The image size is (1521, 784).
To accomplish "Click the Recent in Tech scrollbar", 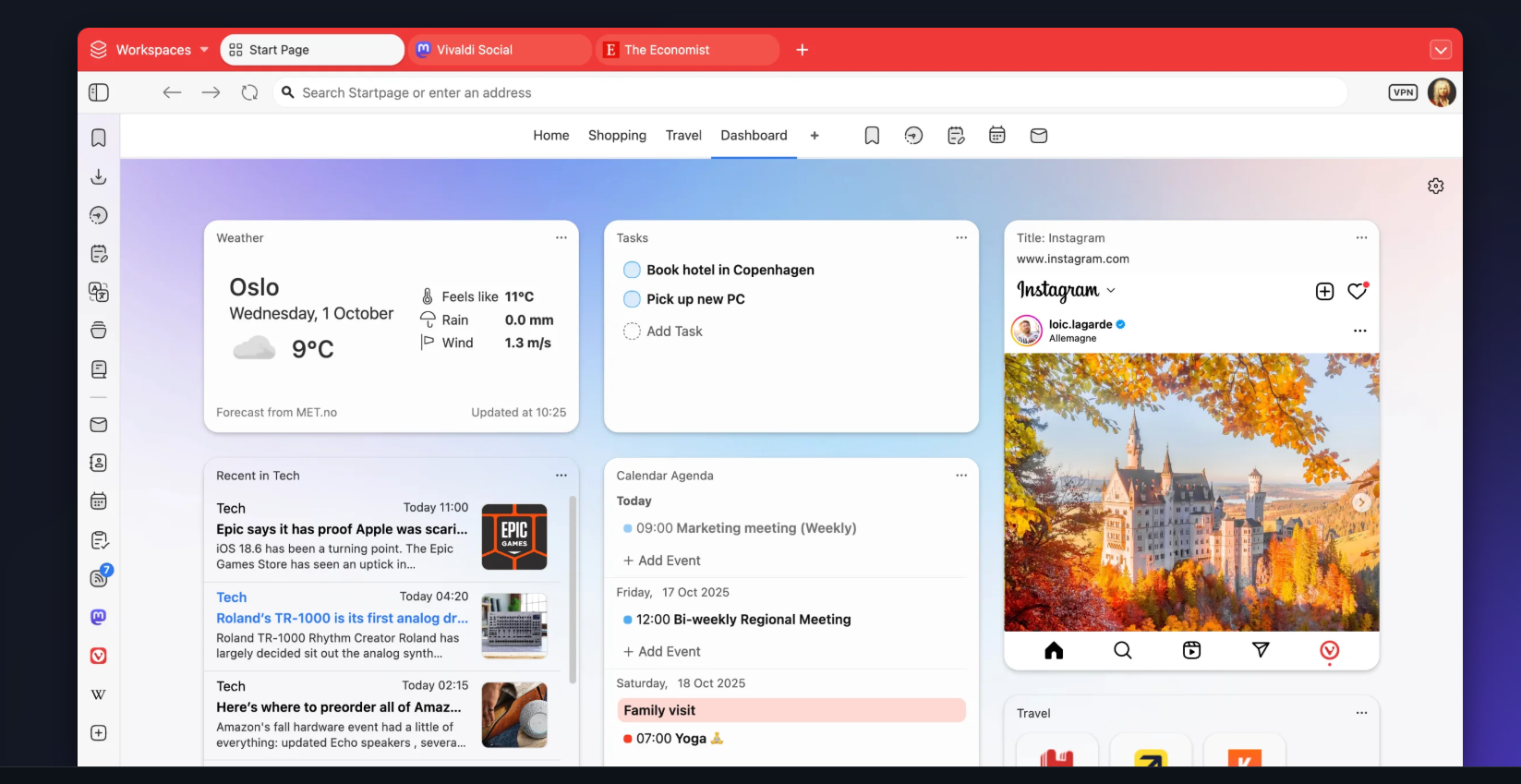I will coord(573,590).
